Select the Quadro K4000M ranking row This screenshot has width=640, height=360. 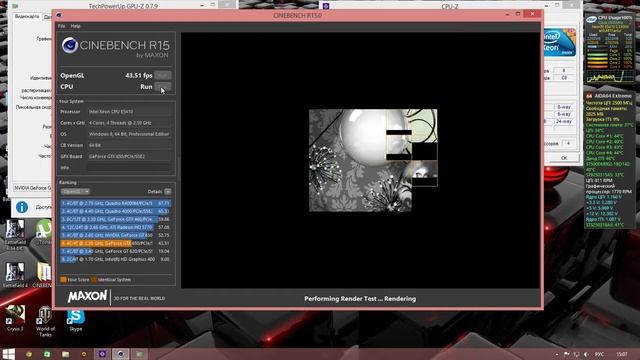[116, 203]
